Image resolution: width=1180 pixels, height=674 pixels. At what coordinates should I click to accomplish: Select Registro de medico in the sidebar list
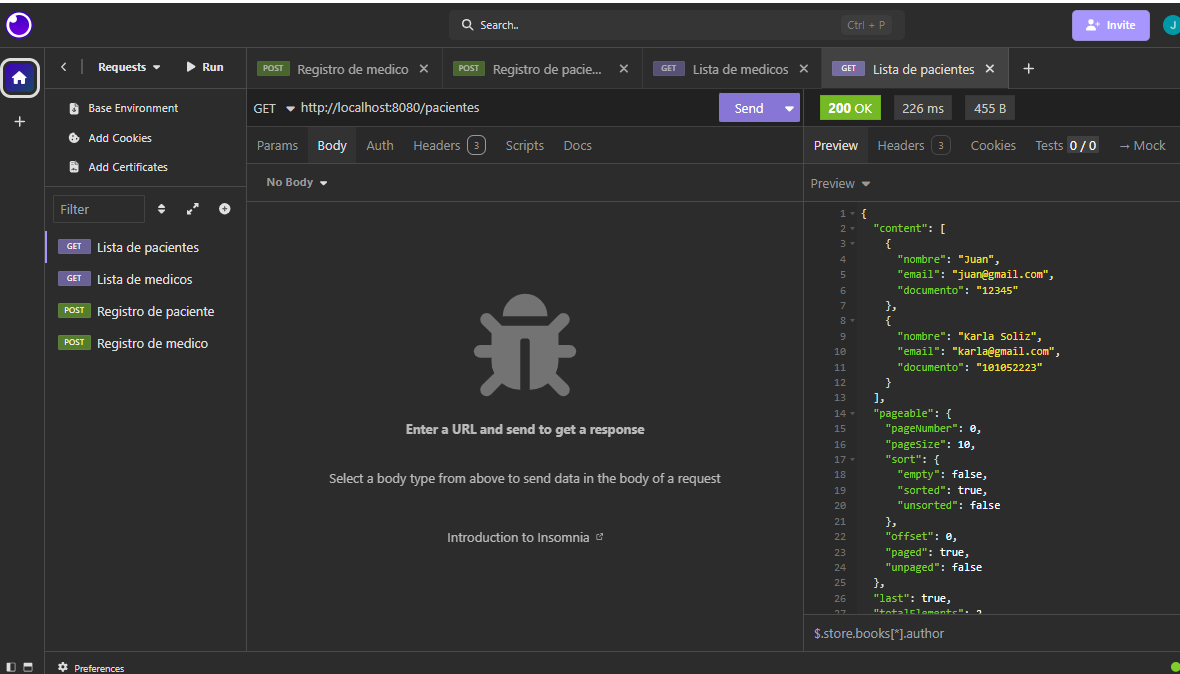tap(144, 343)
